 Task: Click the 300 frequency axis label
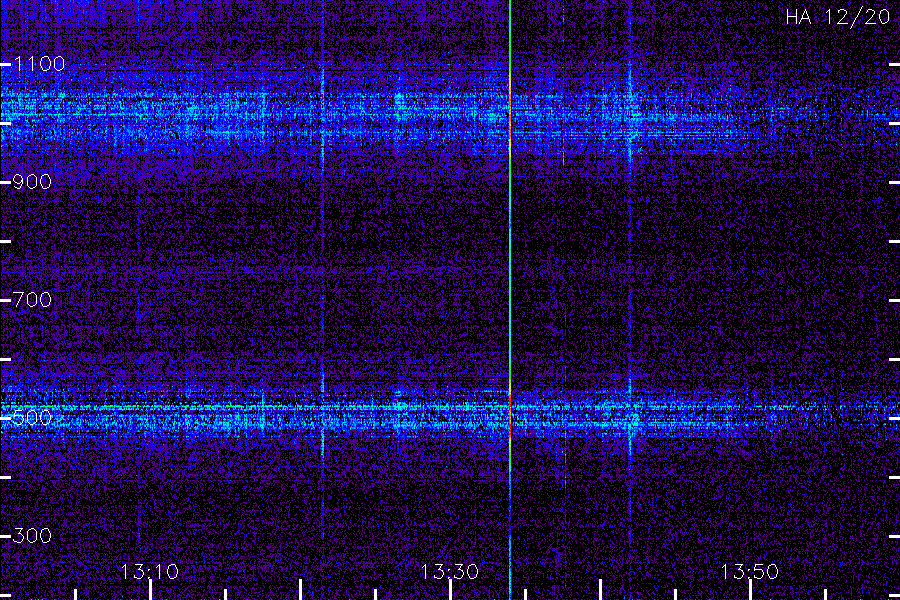(32, 536)
